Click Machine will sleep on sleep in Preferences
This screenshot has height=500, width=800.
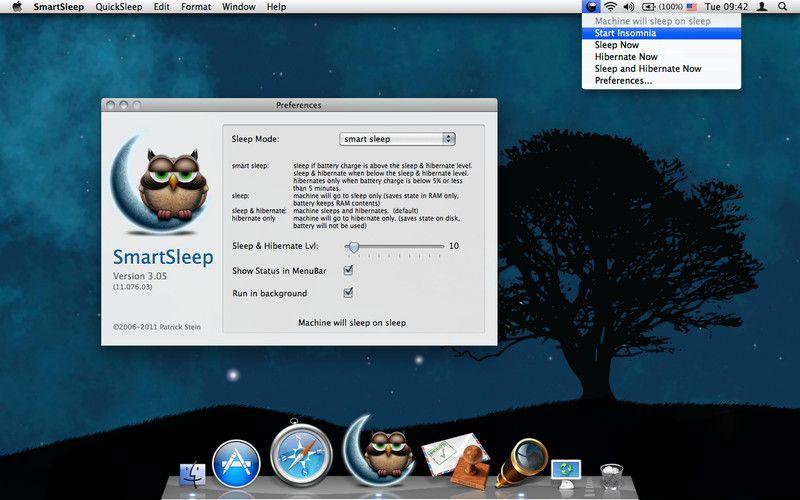[x=352, y=322]
